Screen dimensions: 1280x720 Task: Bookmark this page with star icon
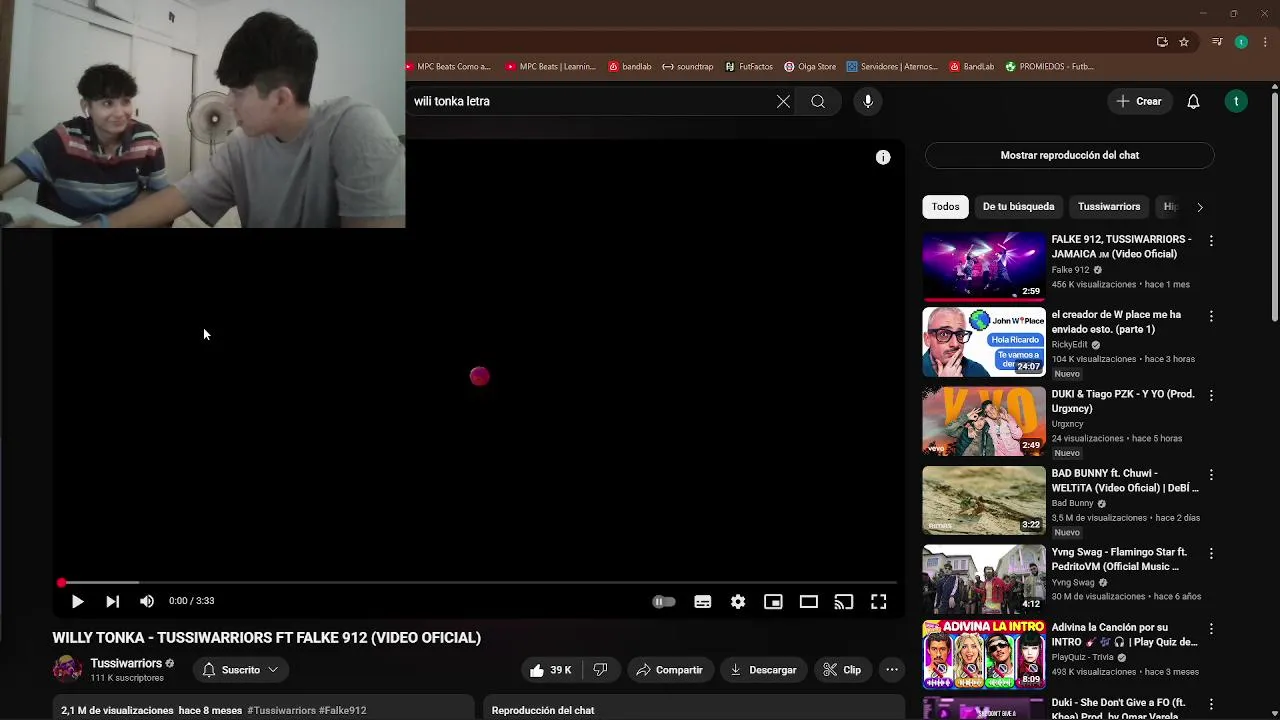(1184, 42)
